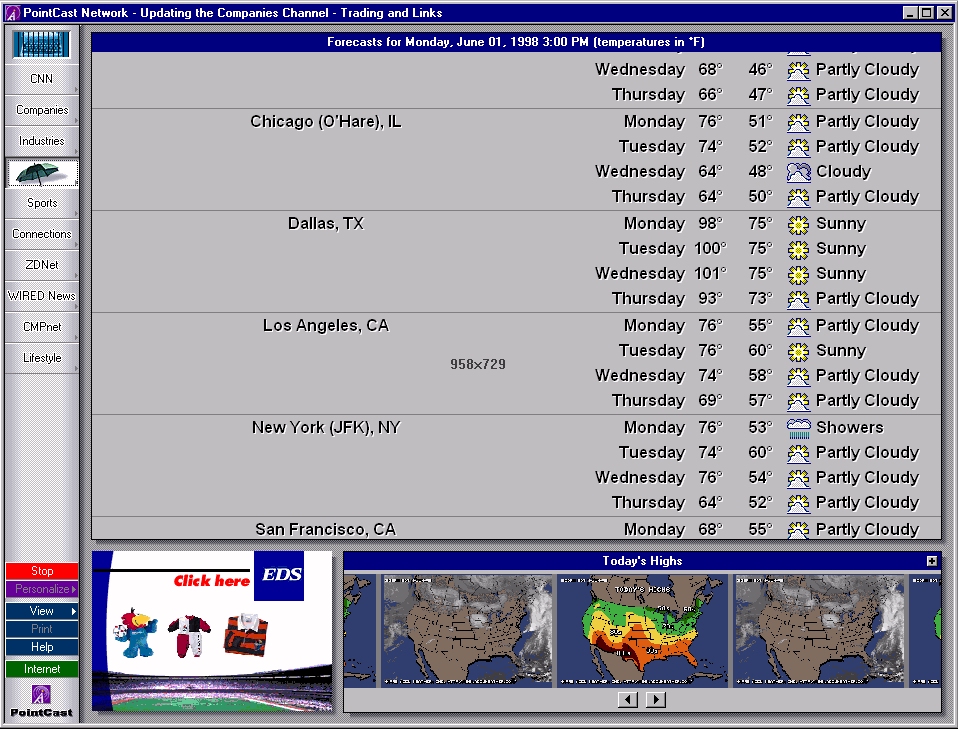Advance to the next weather map with right arrow
This screenshot has width=958, height=729.
click(656, 700)
